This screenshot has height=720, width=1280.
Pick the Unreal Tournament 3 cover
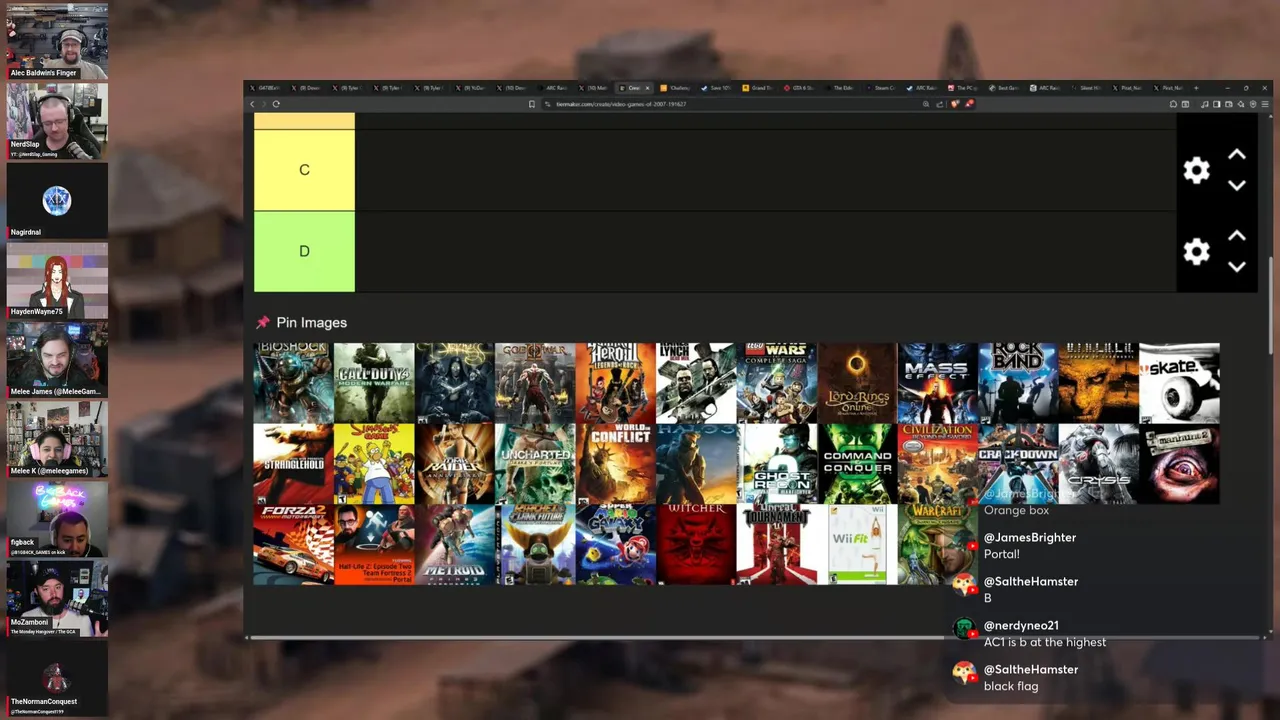[x=776, y=544]
